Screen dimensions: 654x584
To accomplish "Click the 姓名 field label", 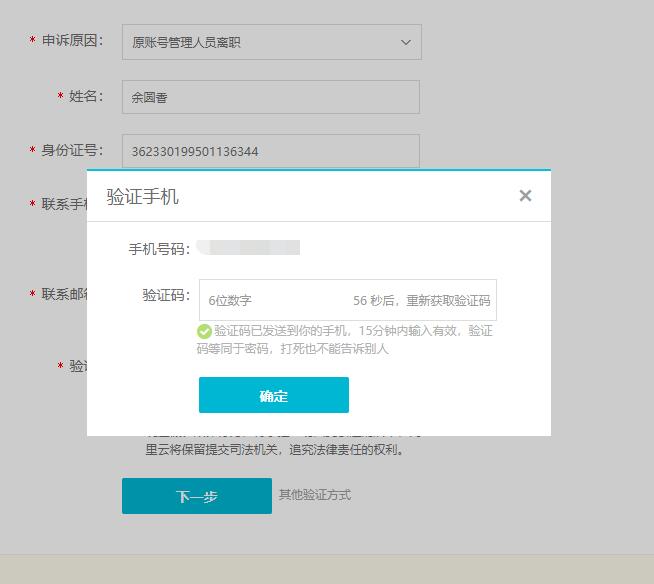I will 85,96.
